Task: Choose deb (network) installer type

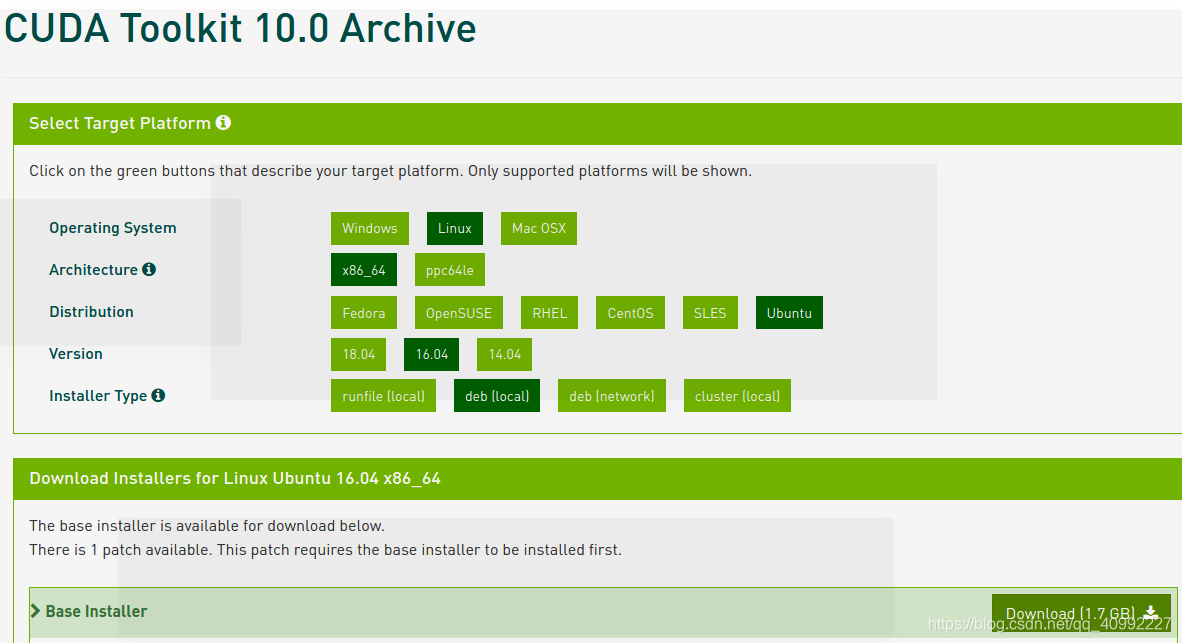Action: point(611,396)
